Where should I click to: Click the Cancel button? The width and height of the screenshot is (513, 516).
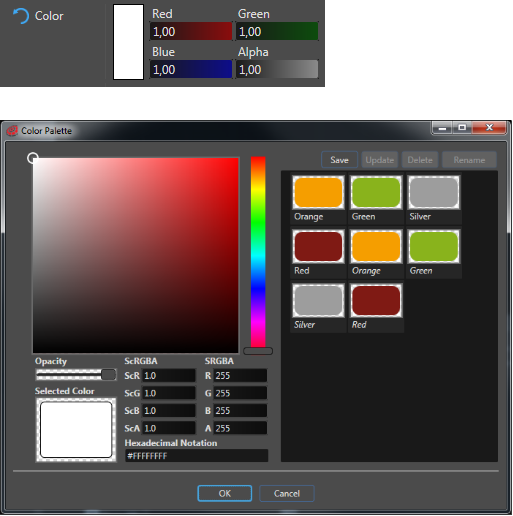point(287,493)
